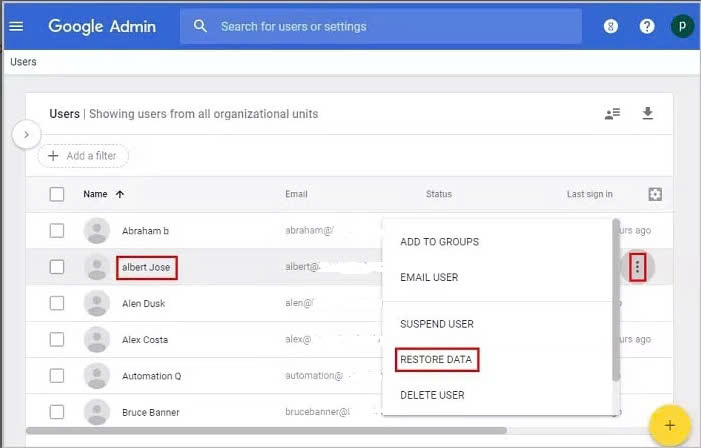The height and width of the screenshot is (448, 701).
Task: Click the three-dot more options for albert Jose
Action: click(638, 267)
